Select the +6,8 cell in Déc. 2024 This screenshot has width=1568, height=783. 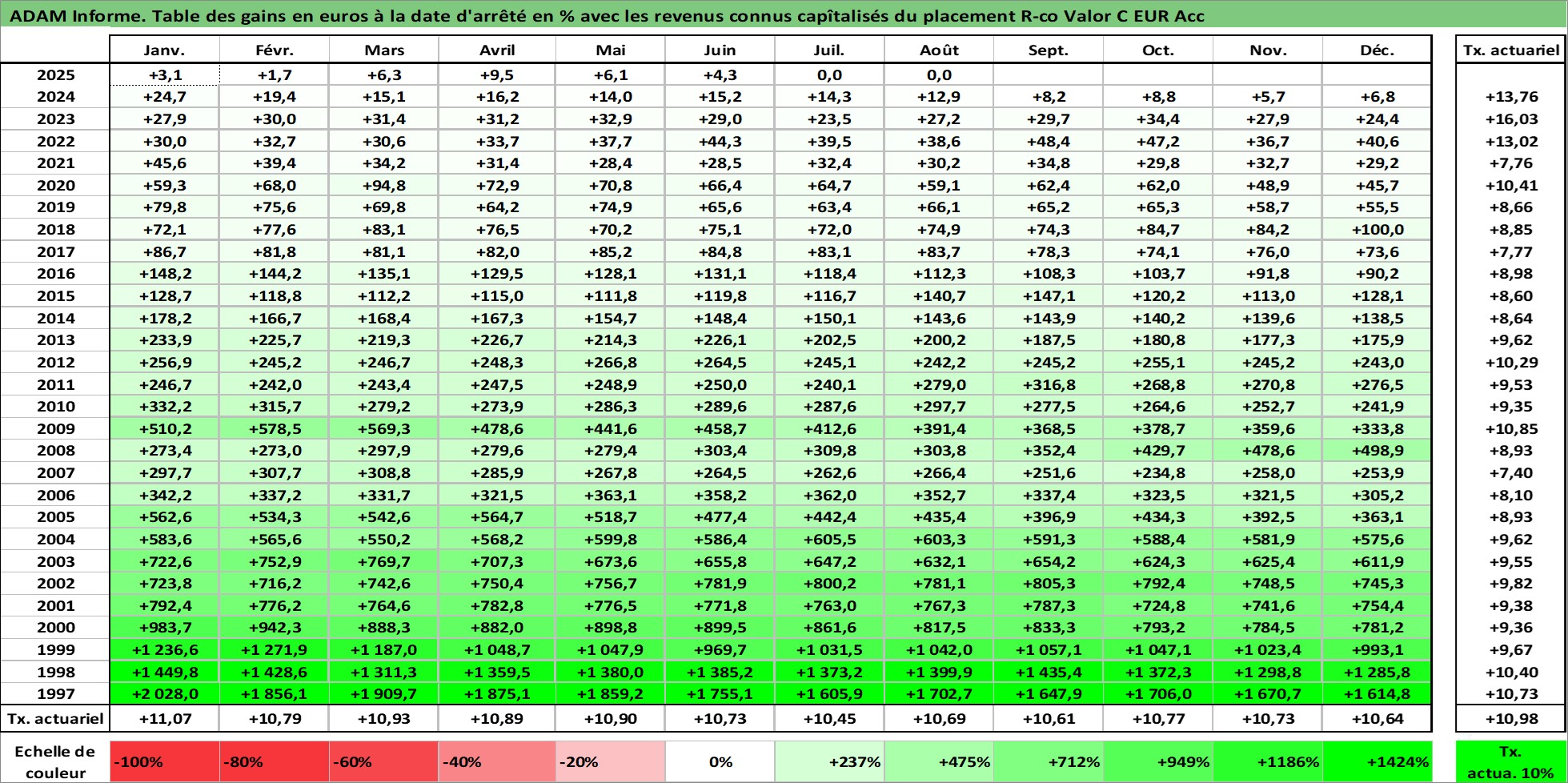point(1378,97)
